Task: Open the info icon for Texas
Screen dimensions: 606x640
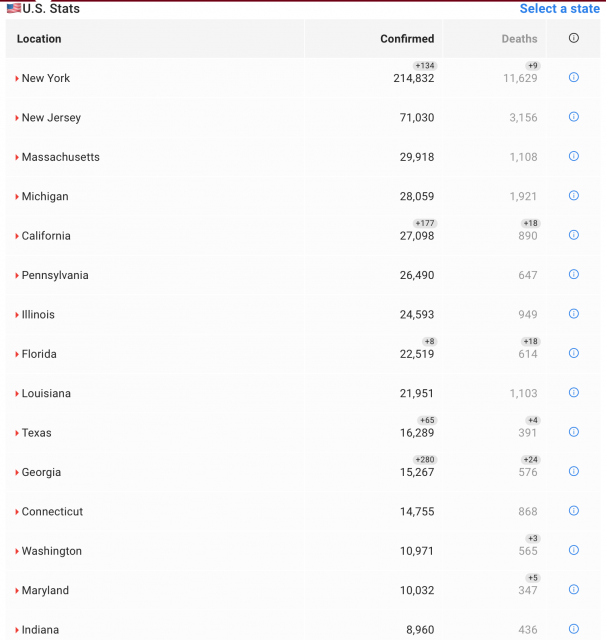Action: point(574,432)
